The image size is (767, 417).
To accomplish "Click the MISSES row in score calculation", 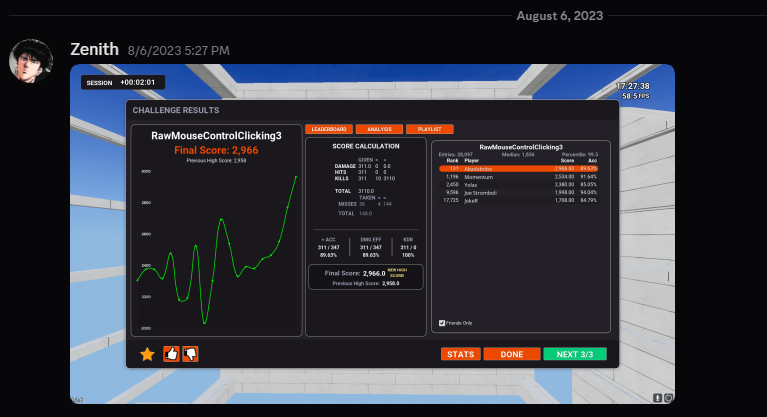I will tap(364, 204).
